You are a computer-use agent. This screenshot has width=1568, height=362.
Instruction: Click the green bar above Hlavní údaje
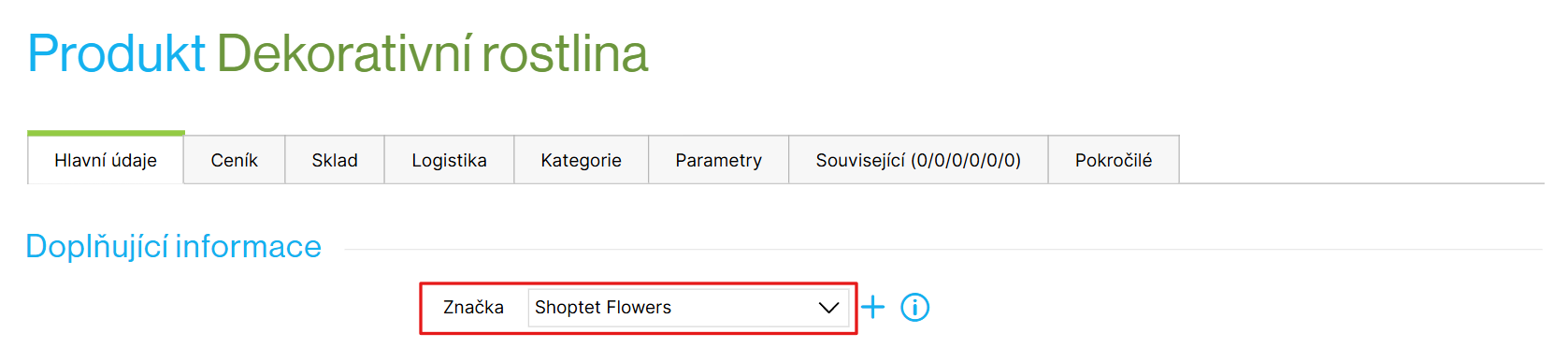106,133
